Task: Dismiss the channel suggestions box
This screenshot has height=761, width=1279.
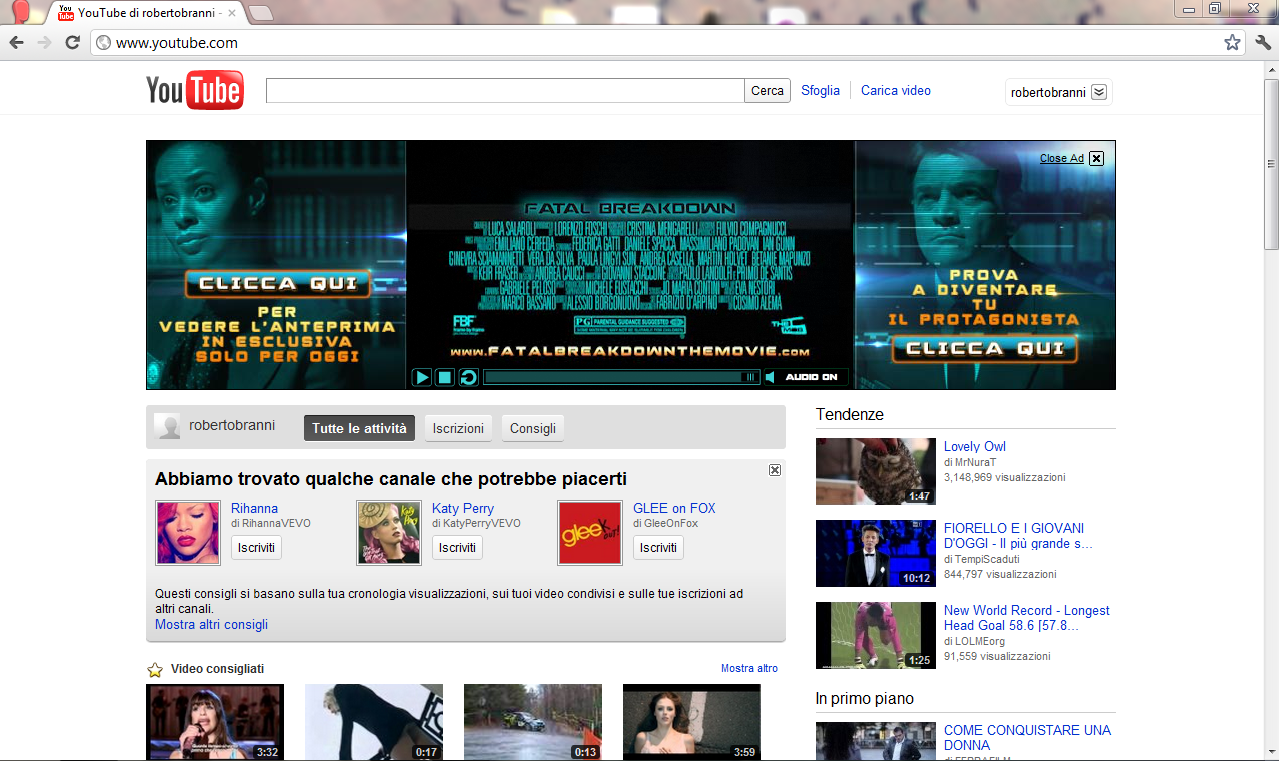Action: (775, 470)
